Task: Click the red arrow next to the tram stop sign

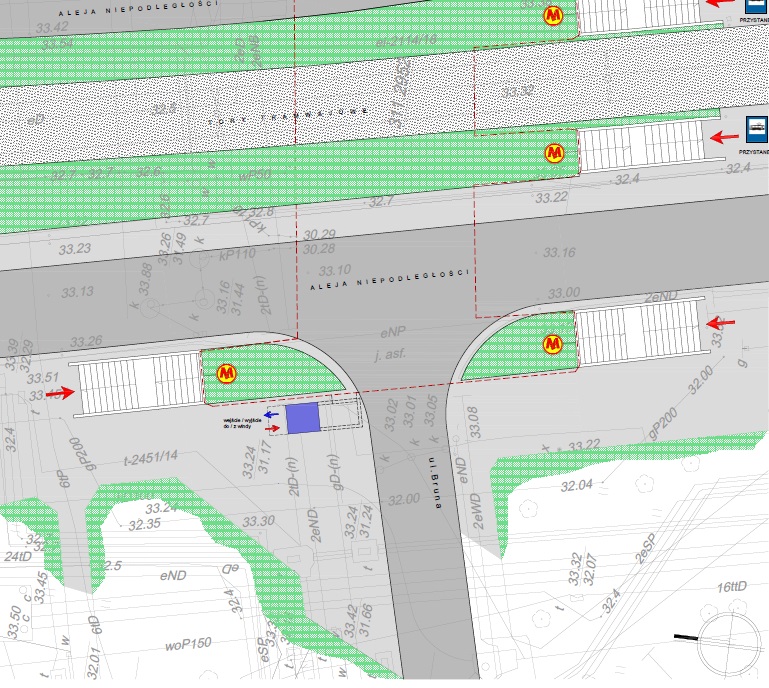Action: coord(724,137)
